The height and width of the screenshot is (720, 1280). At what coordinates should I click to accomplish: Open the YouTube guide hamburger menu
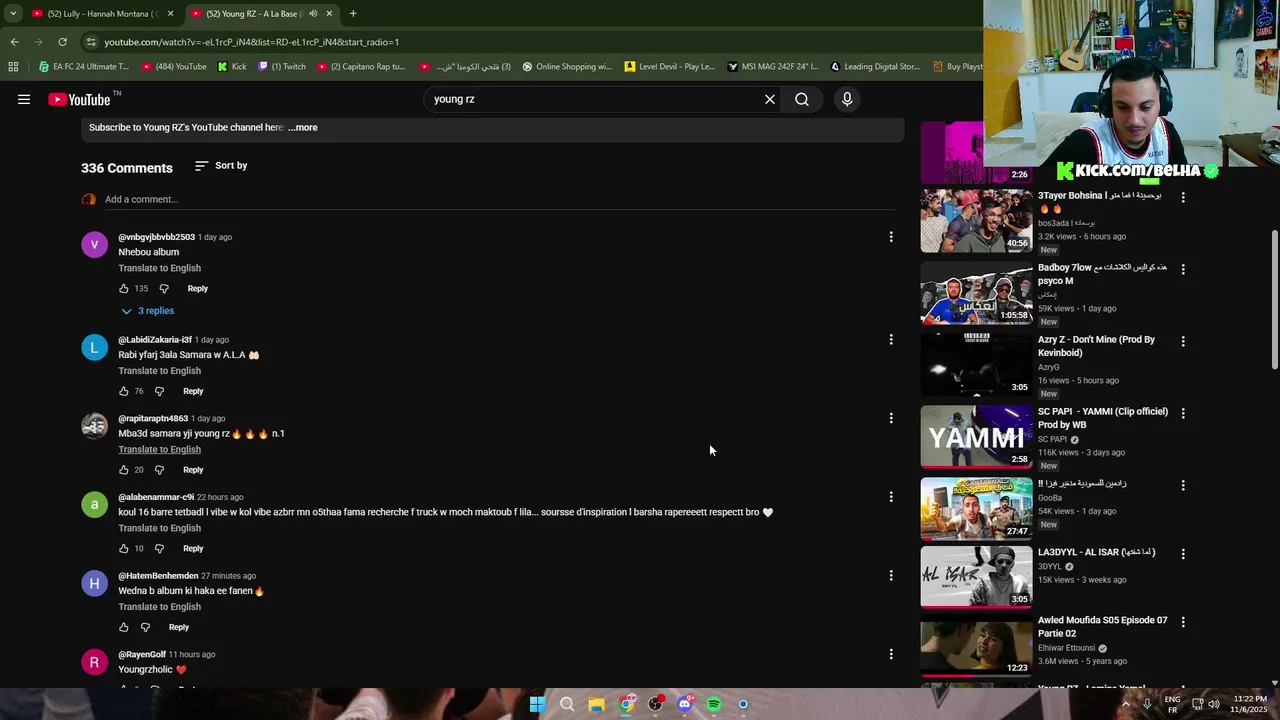24,99
